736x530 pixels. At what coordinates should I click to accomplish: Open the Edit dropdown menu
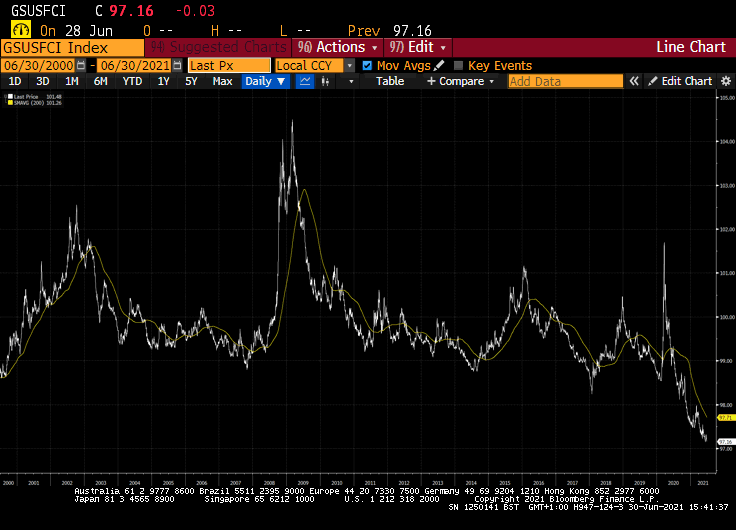pyautogui.click(x=418, y=47)
